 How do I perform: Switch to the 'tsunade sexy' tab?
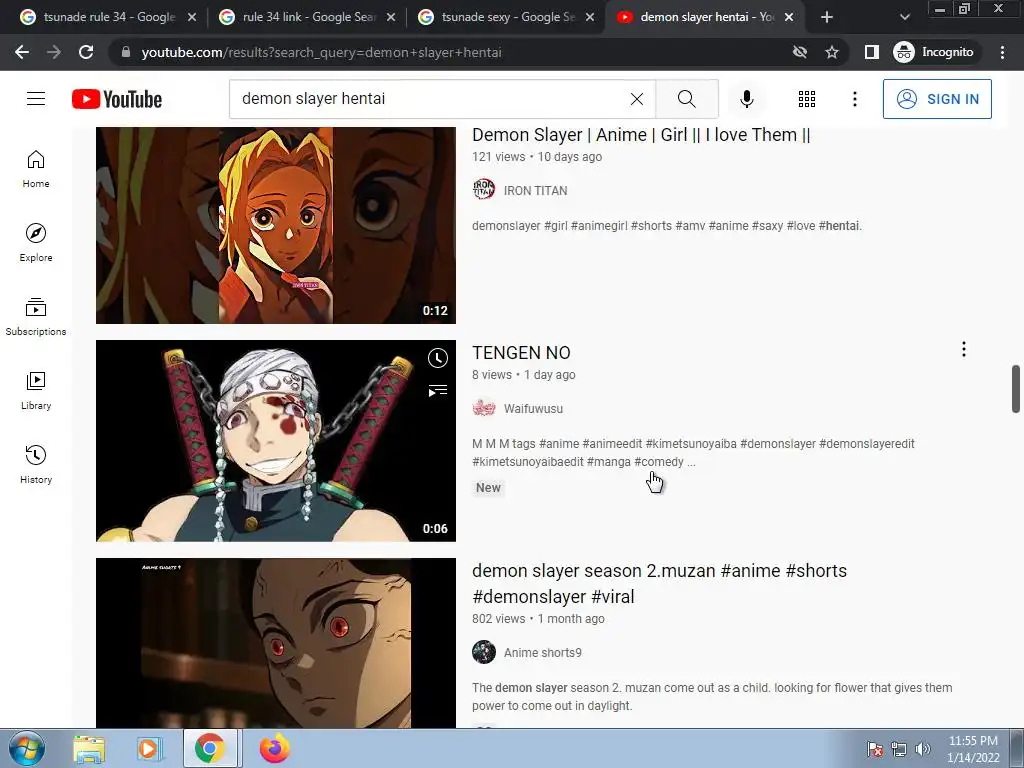click(x=507, y=17)
